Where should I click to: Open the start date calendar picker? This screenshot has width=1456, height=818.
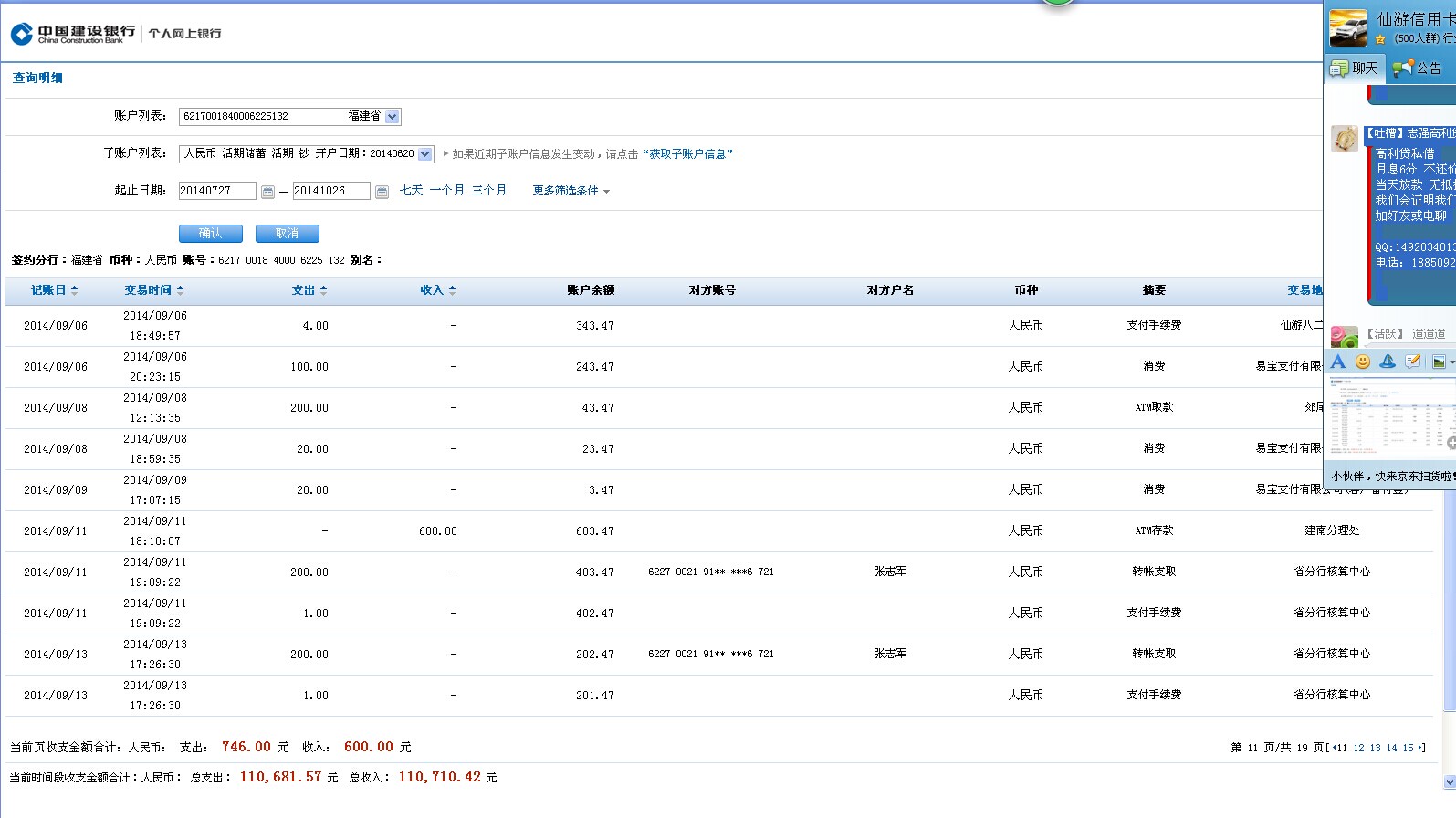click(267, 192)
